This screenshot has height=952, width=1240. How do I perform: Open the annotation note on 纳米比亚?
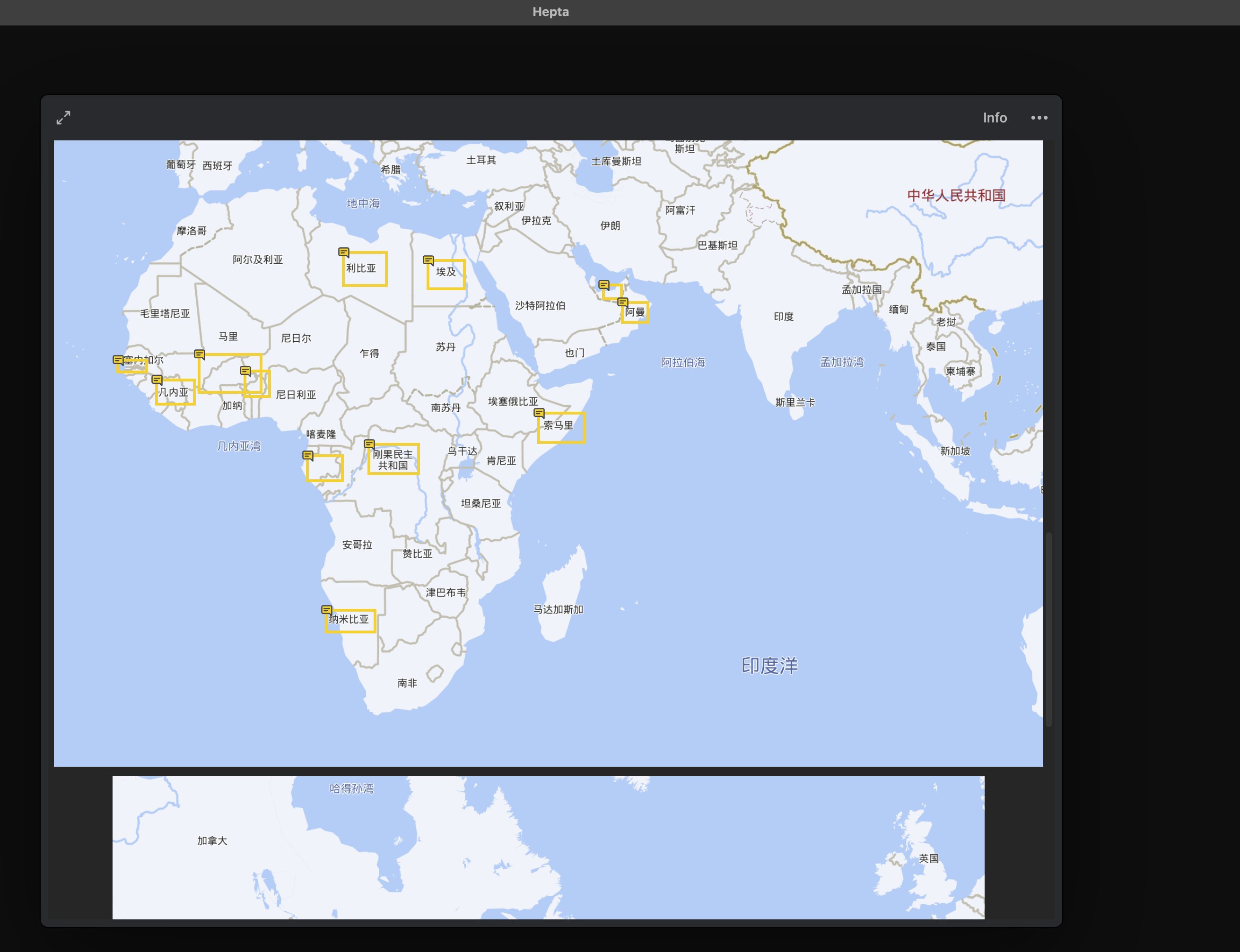pyautogui.click(x=327, y=610)
